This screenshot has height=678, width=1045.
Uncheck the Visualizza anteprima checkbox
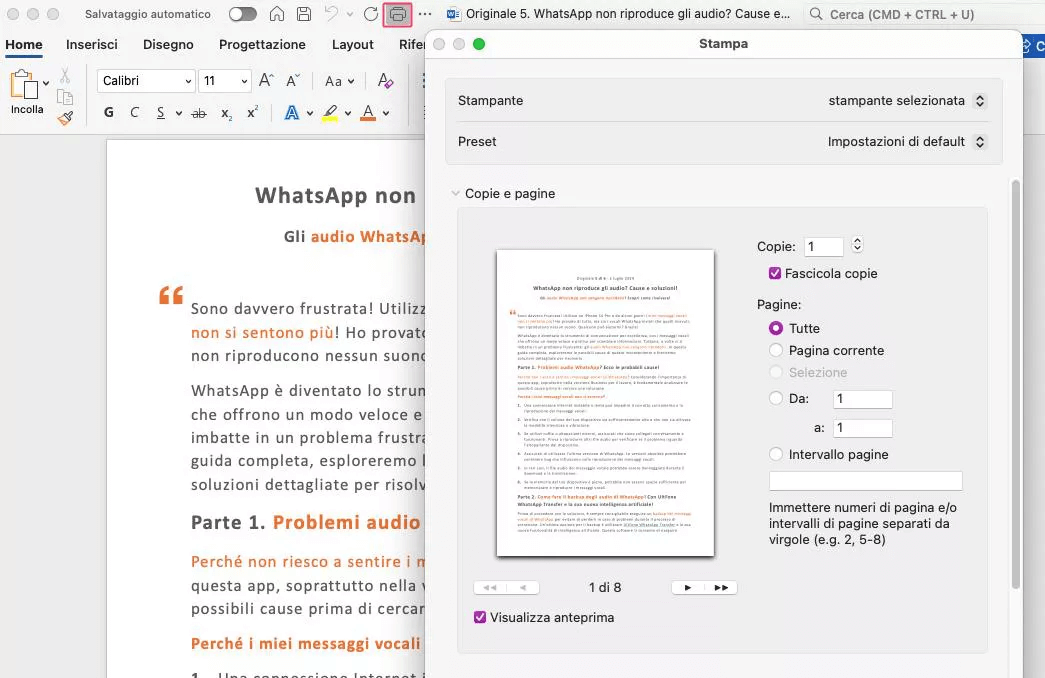480,617
